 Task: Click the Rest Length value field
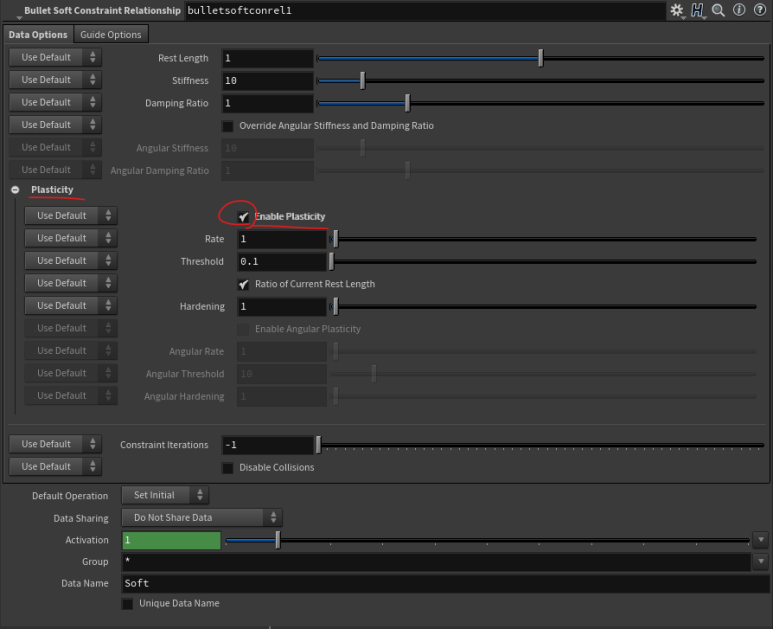[268, 58]
